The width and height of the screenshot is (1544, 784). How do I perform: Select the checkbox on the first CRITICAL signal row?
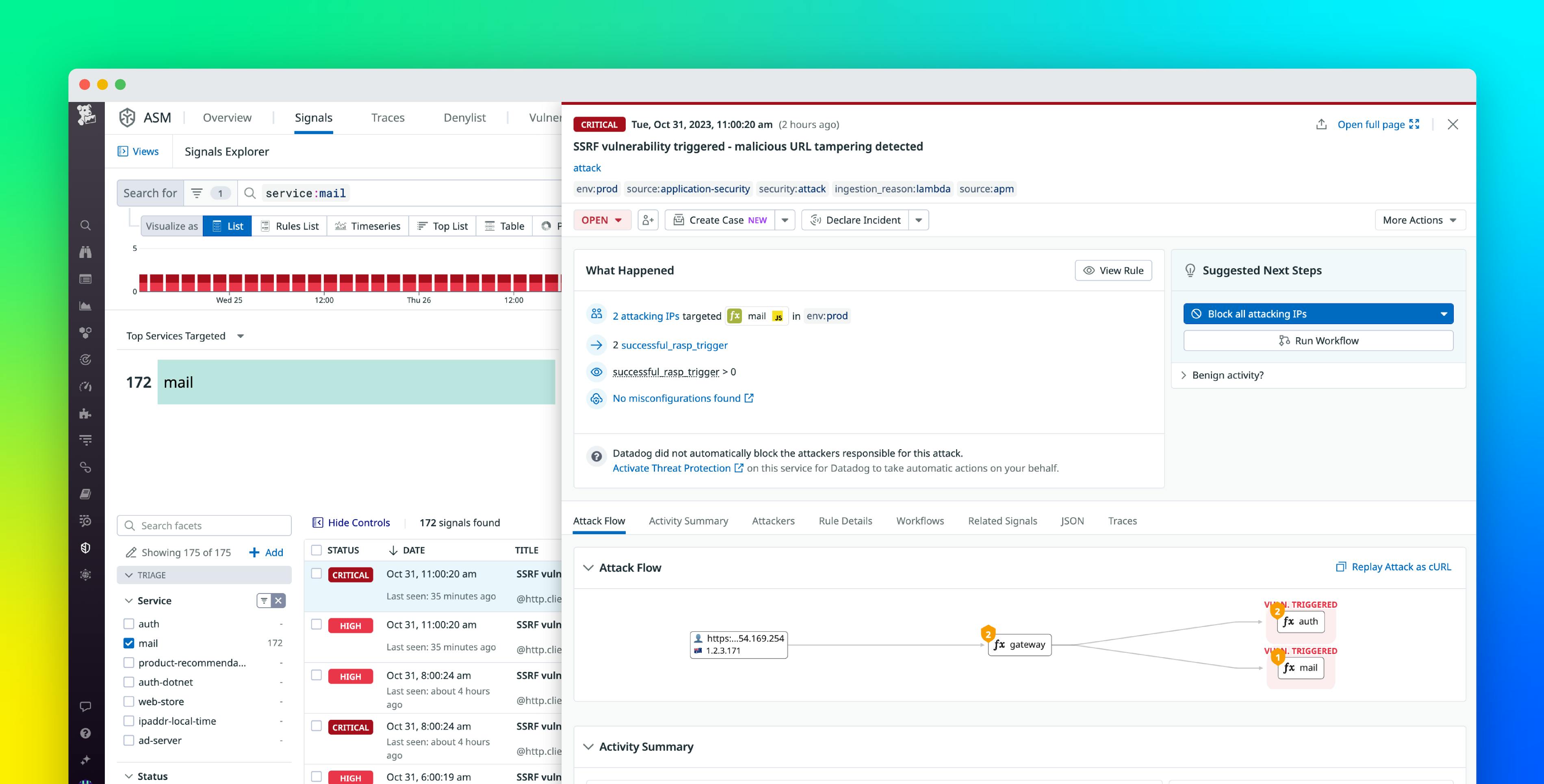[x=317, y=574]
